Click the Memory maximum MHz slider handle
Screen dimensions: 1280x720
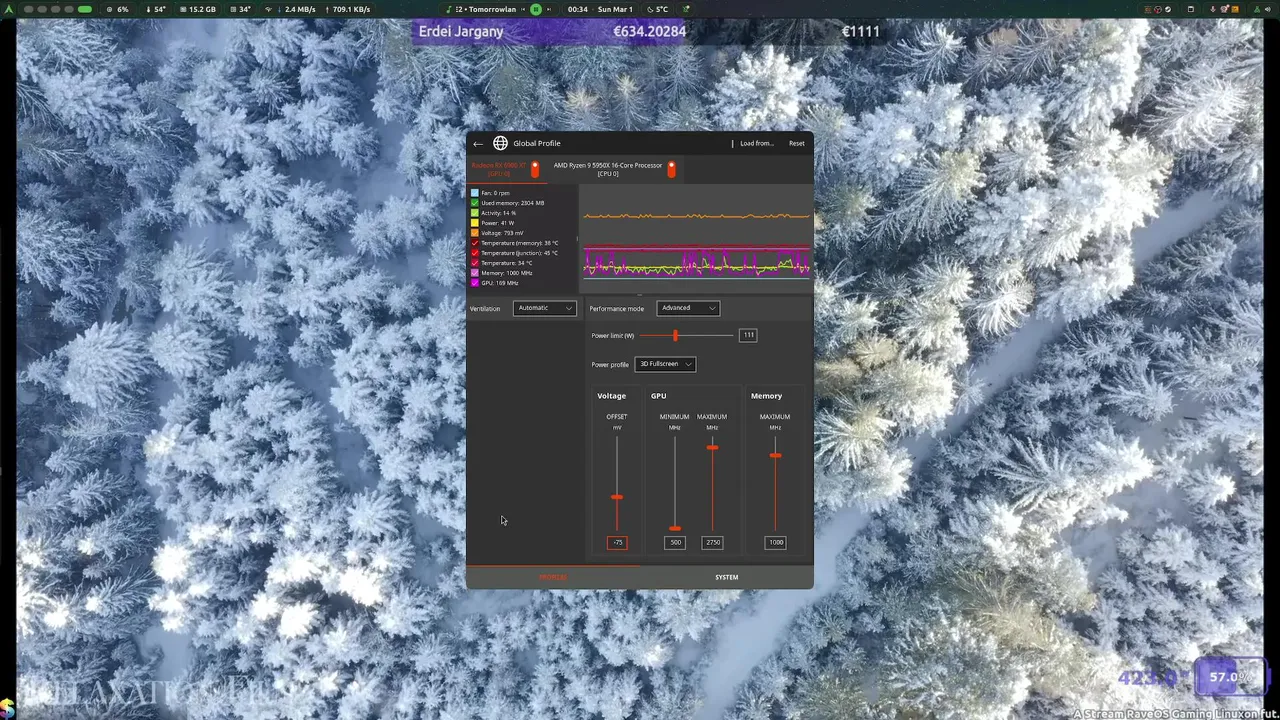click(775, 455)
